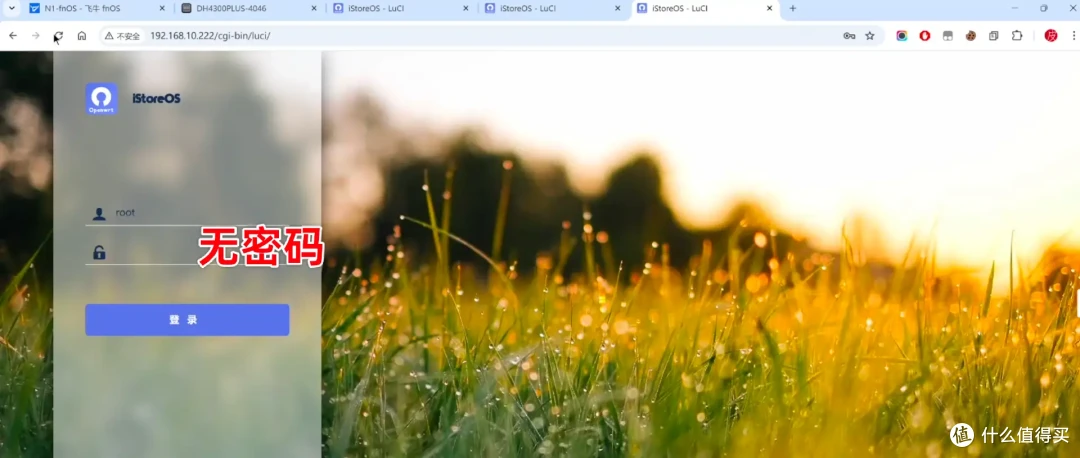Image resolution: width=1080 pixels, height=458 pixels.
Task: Click the browser forward arrow
Action: [36, 36]
